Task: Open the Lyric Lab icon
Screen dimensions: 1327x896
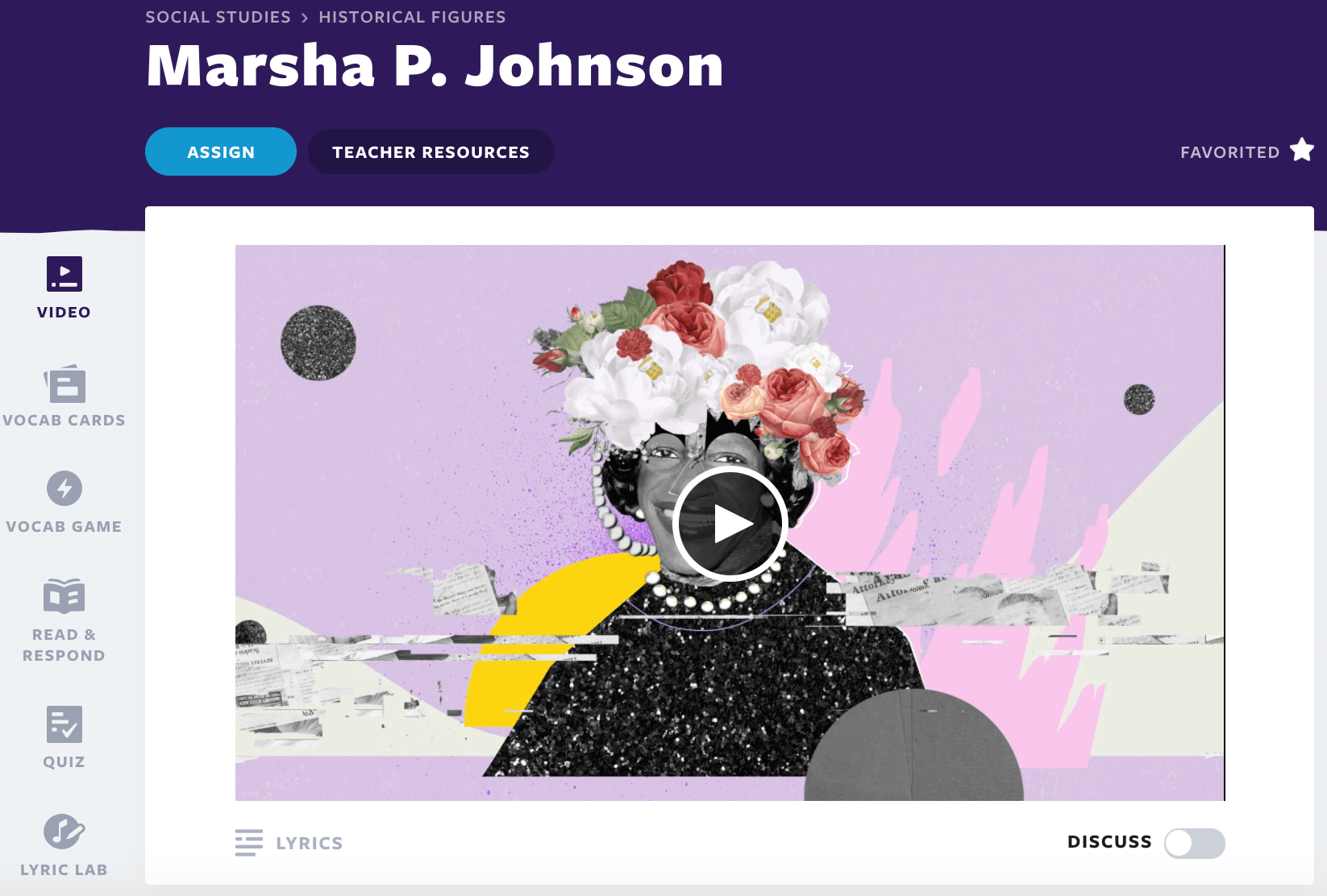Action: coord(64,832)
